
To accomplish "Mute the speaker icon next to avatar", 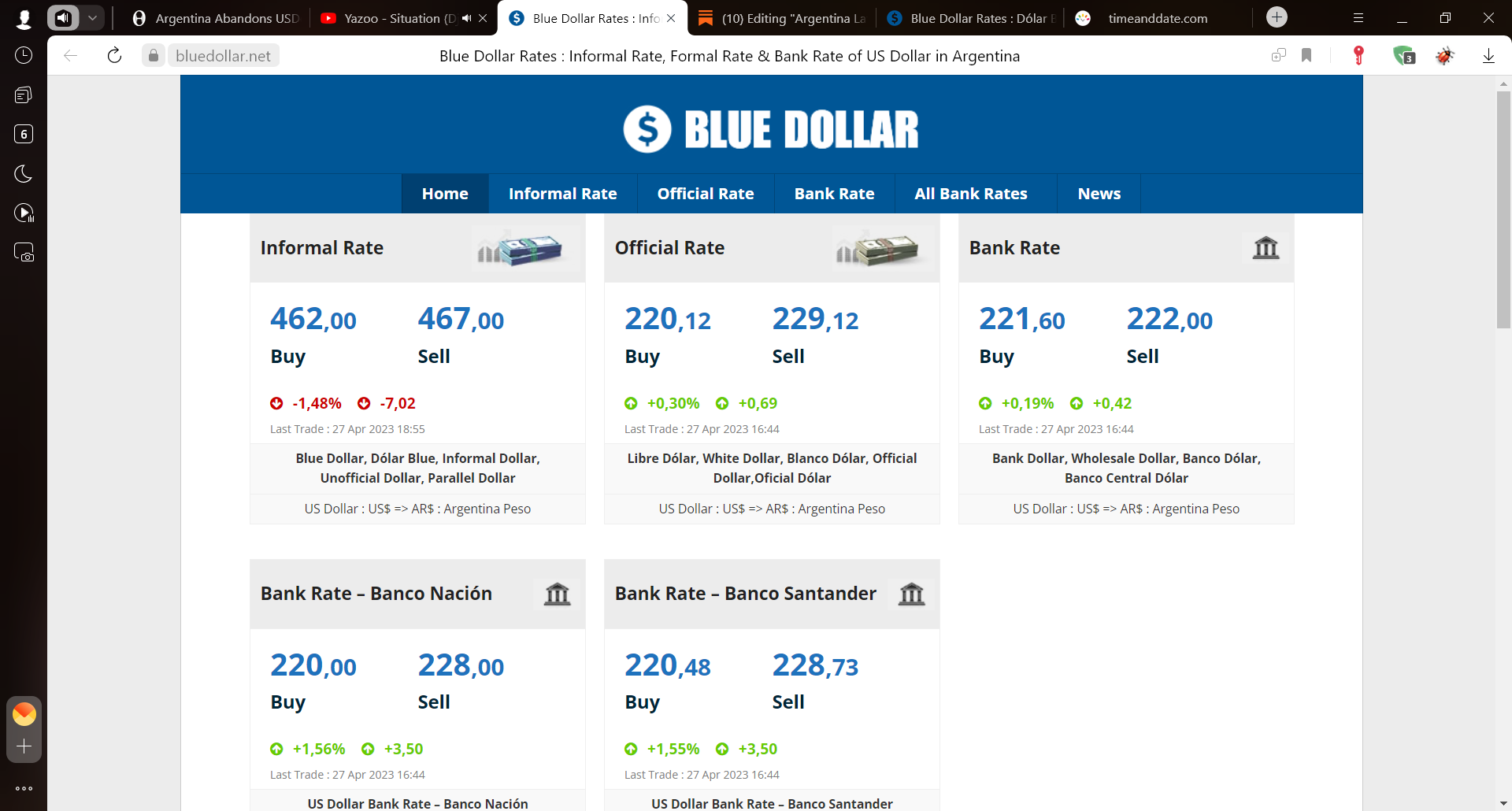I will 63,17.
